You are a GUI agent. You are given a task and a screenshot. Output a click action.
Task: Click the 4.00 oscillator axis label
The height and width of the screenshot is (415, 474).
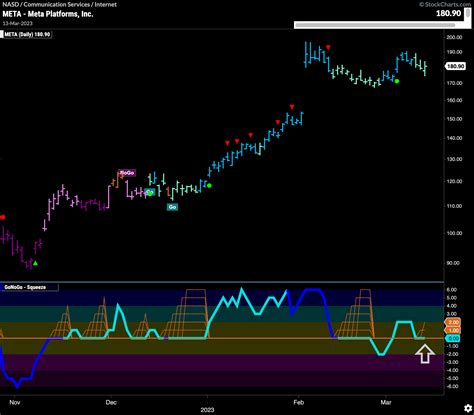(451, 306)
